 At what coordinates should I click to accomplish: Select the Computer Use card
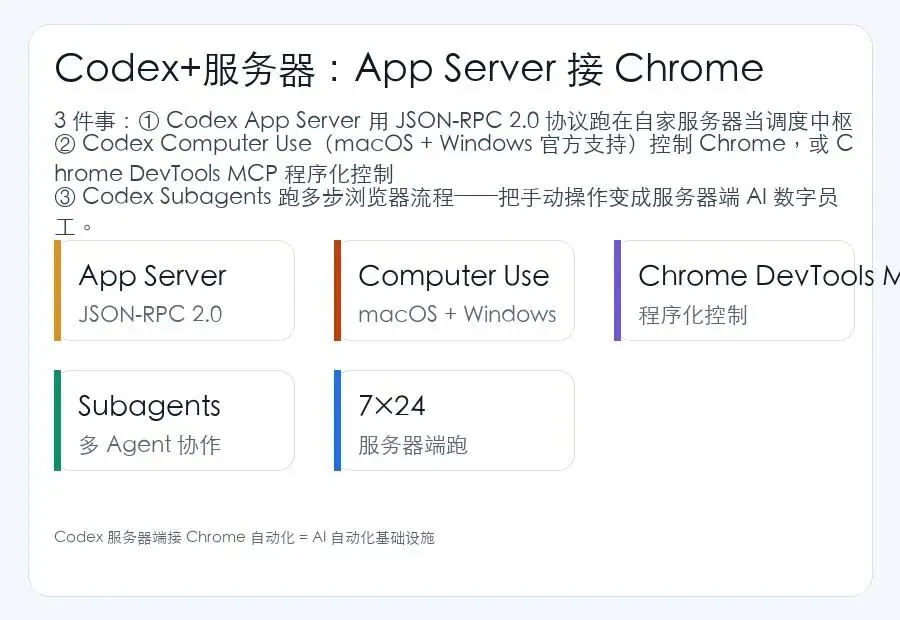click(x=455, y=290)
